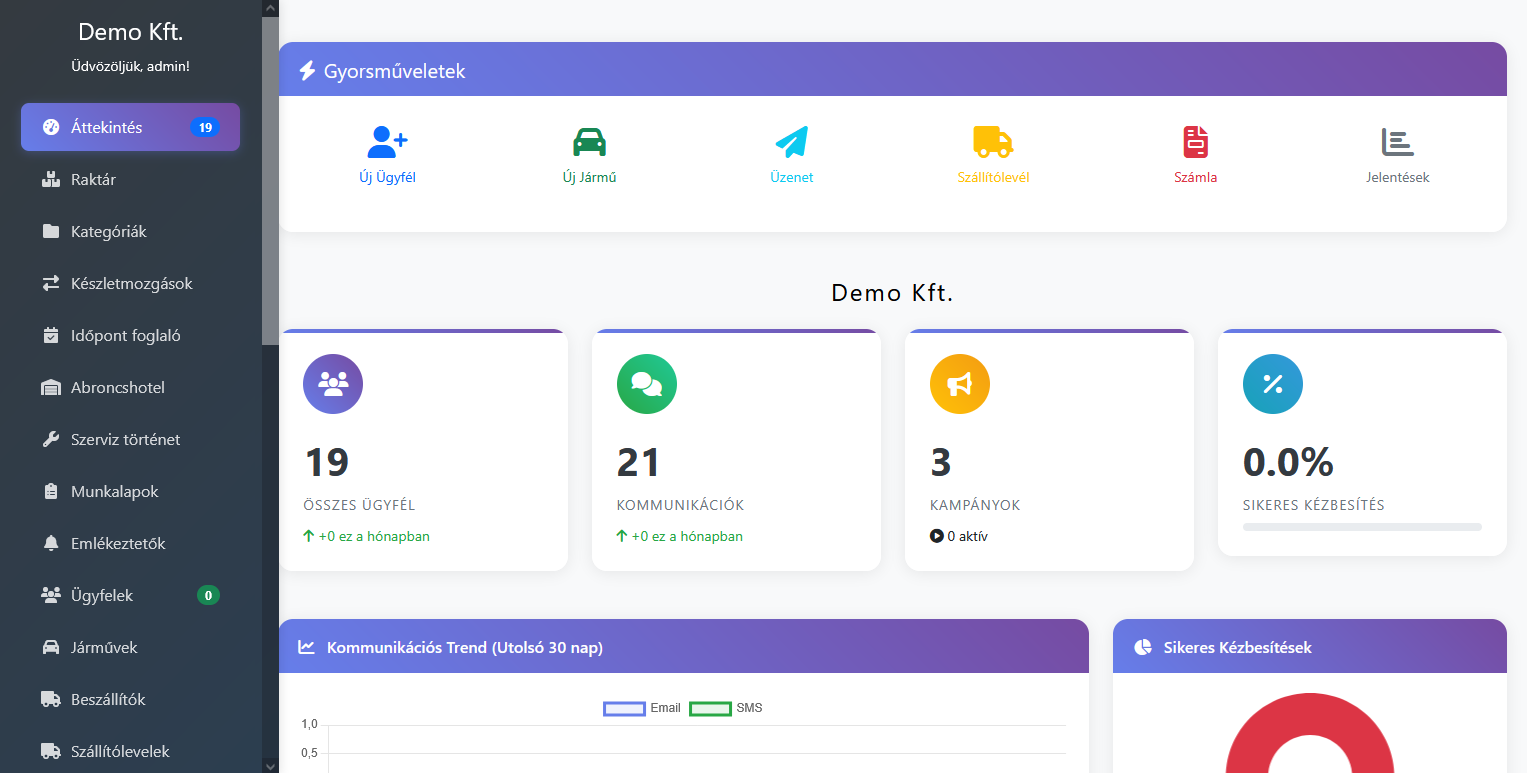Select the Üzenet paper plane icon
This screenshot has width=1527, height=773.
[x=791, y=143]
